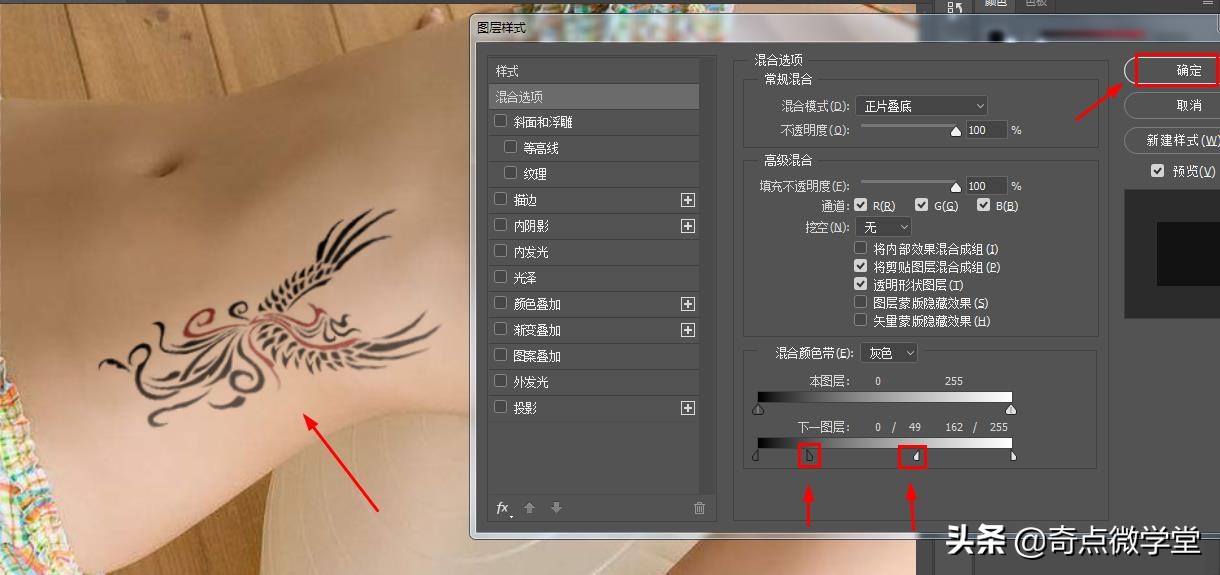Click the delete effect trash icon
The width and height of the screenshot is (1220, 575).
coord(699,508)
